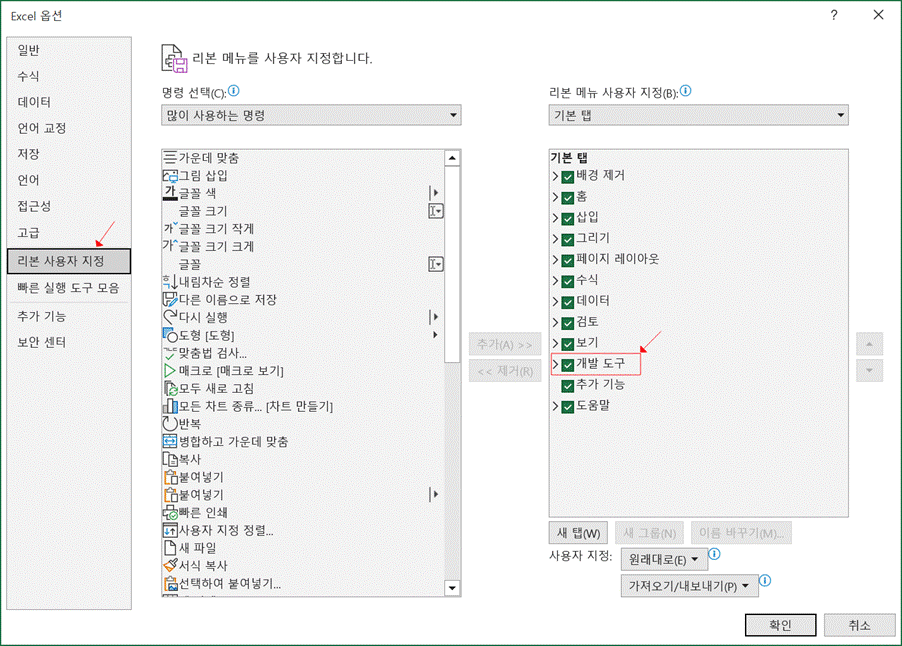The height and width of the screenshot is (646, 902).
Task: Select the 선택하여 붙여넣기 icon
Action: tap(170, 583)
